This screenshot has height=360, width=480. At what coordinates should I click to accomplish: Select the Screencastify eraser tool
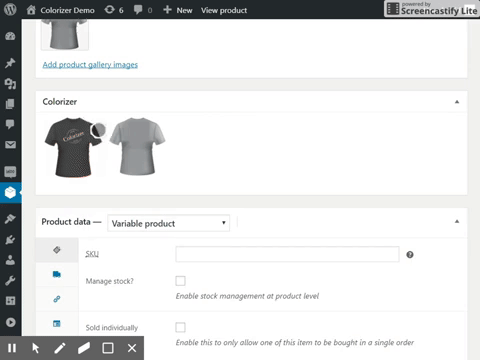point(84,348)
